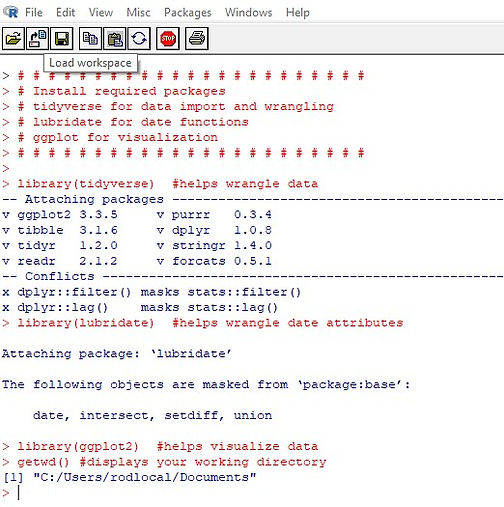
Task: Click the 'ggplot2 3.3.5' version entry
Action: pyautogui.click(x=67, y=214)
